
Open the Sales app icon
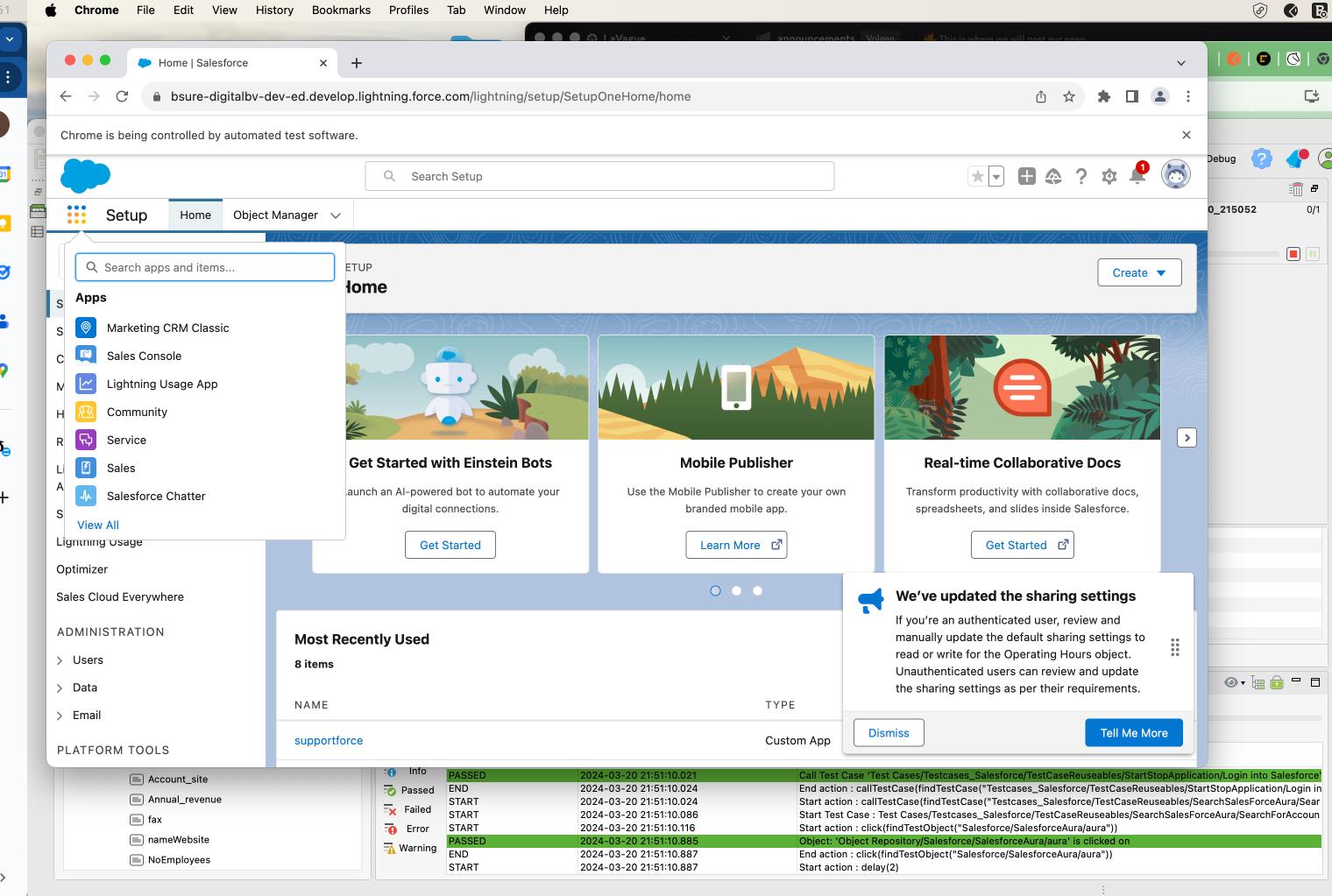tap(86, 468)
